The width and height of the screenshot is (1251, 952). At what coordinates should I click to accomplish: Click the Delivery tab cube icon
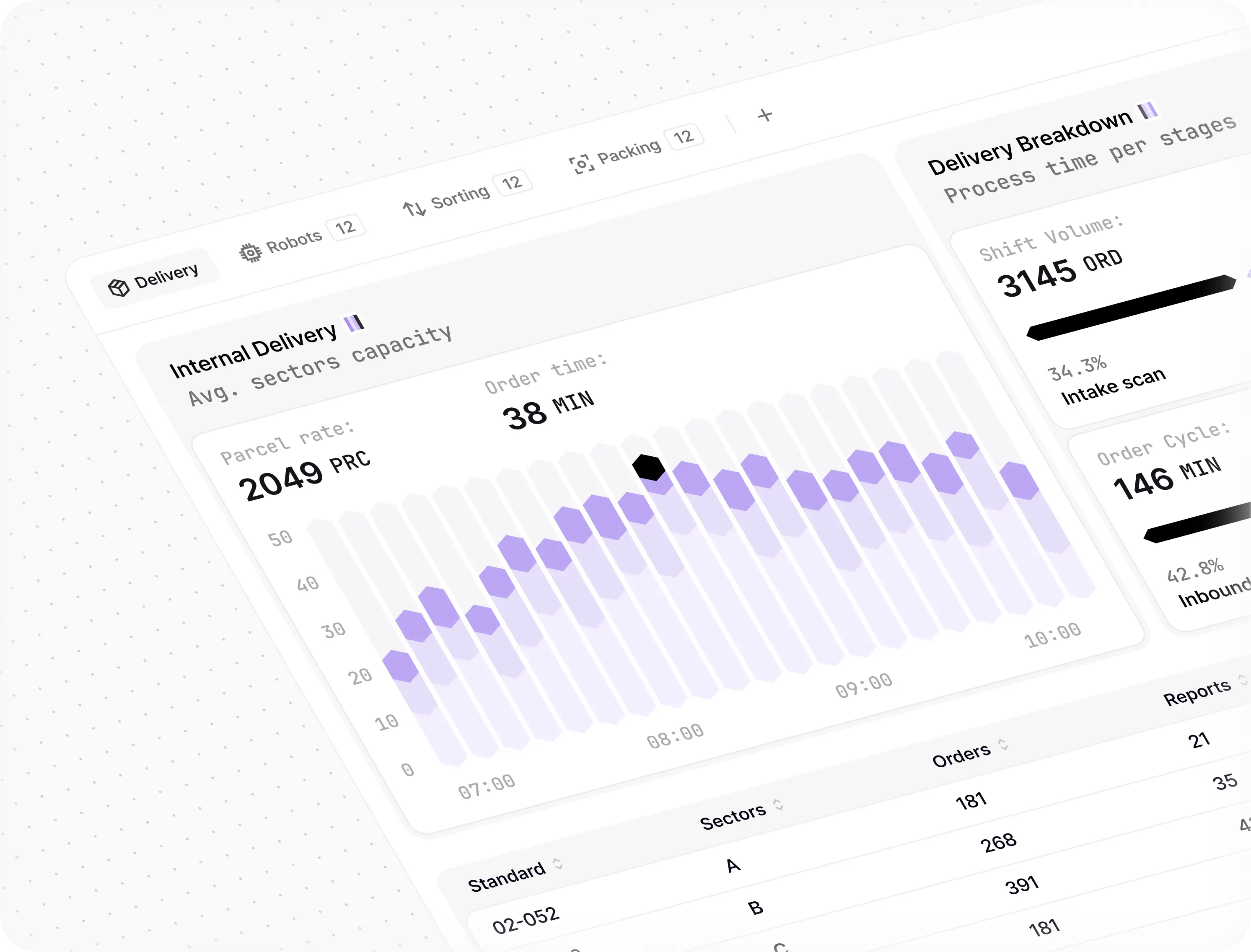119,287
